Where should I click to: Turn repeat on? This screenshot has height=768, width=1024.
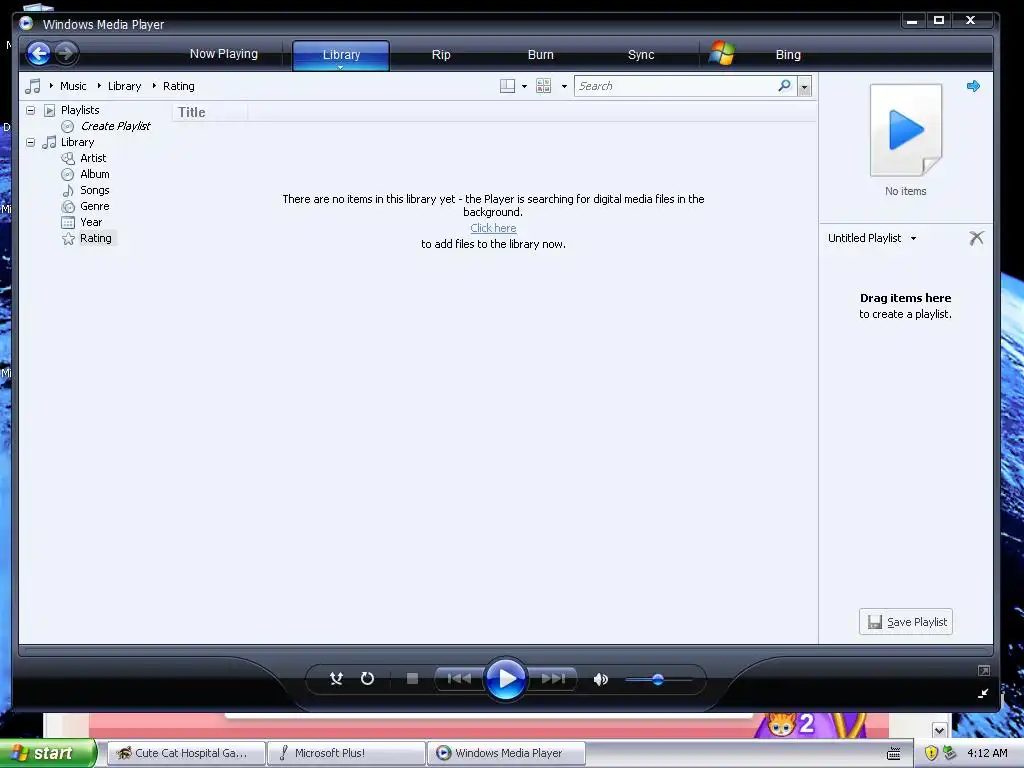367,679
